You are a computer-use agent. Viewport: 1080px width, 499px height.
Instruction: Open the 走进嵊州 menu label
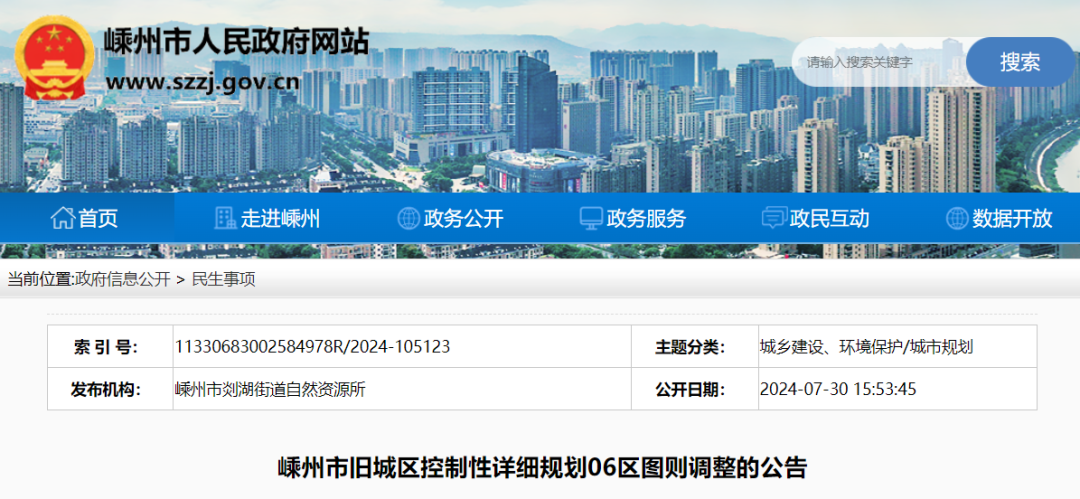280,218
